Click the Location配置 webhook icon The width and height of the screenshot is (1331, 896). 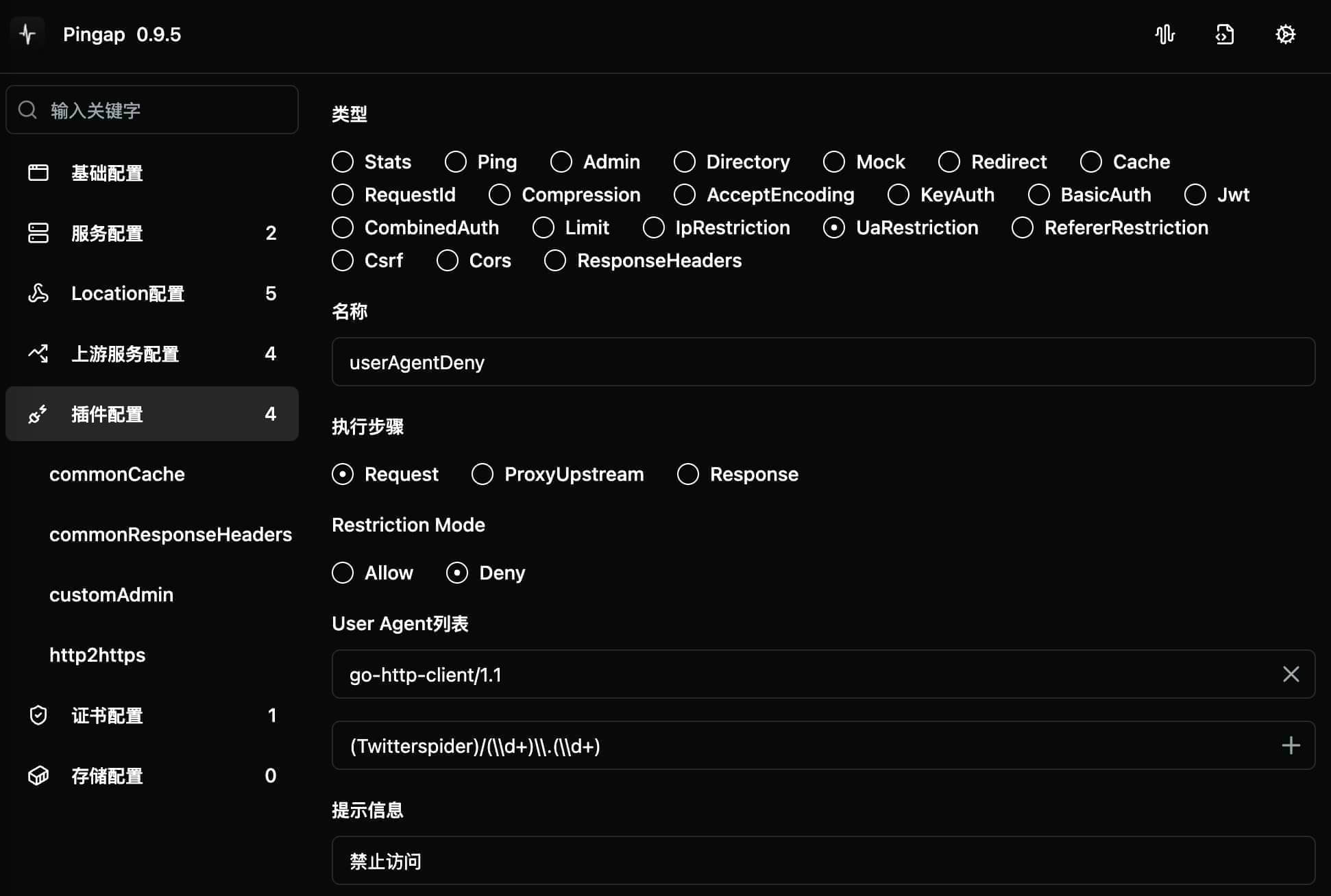38,293
